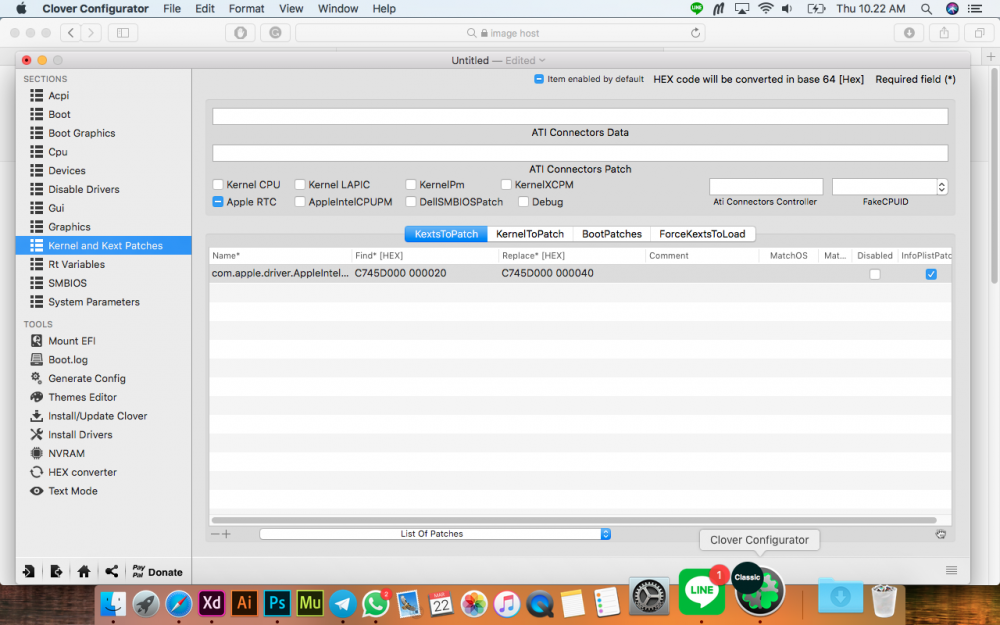Click the Safari sidebar toggle button
The height and width of the screenshot is (625, 1000).
coord(123,33)
